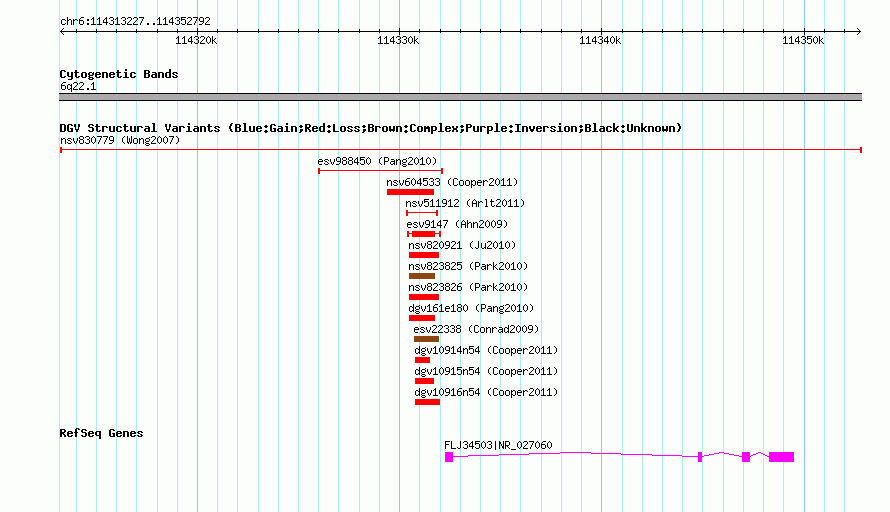
Task: Select the brown bar under esv22338
Action: pyautogui.click(x=426, y=339)
